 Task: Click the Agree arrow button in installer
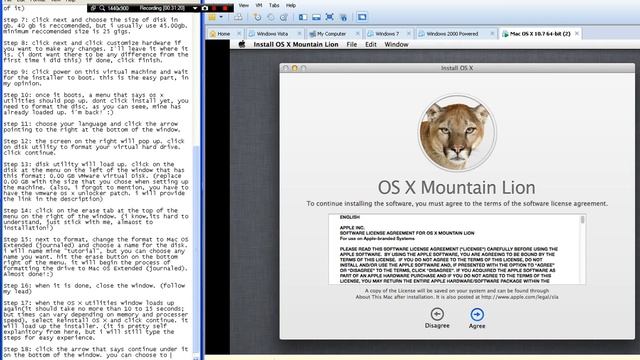tap(477, 314)
